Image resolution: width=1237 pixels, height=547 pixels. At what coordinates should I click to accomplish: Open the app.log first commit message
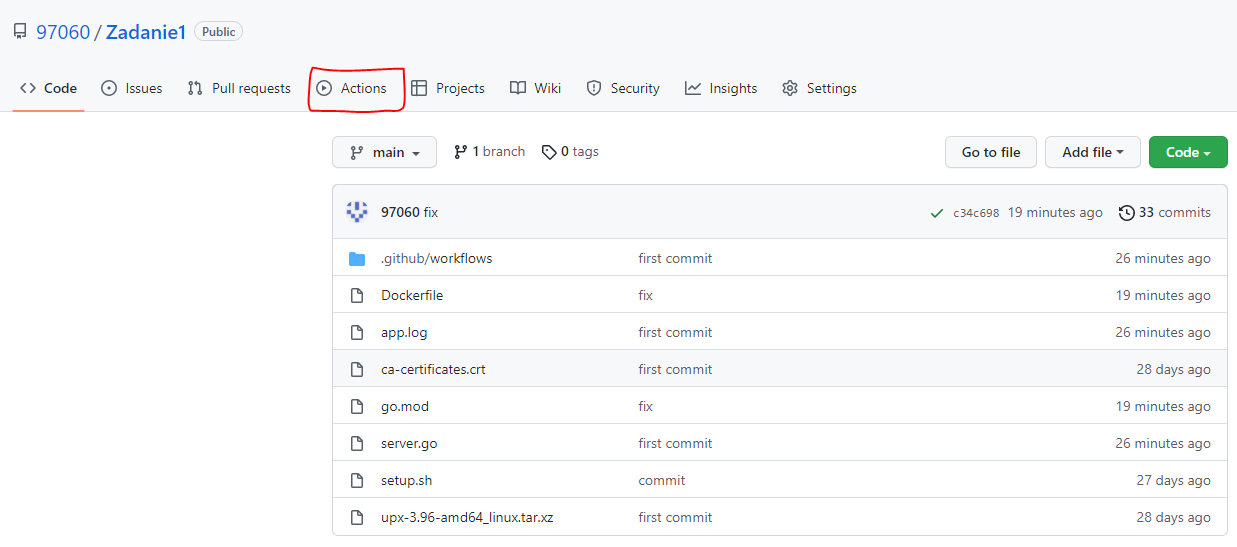pyautogui.click(x=676, y=333)
